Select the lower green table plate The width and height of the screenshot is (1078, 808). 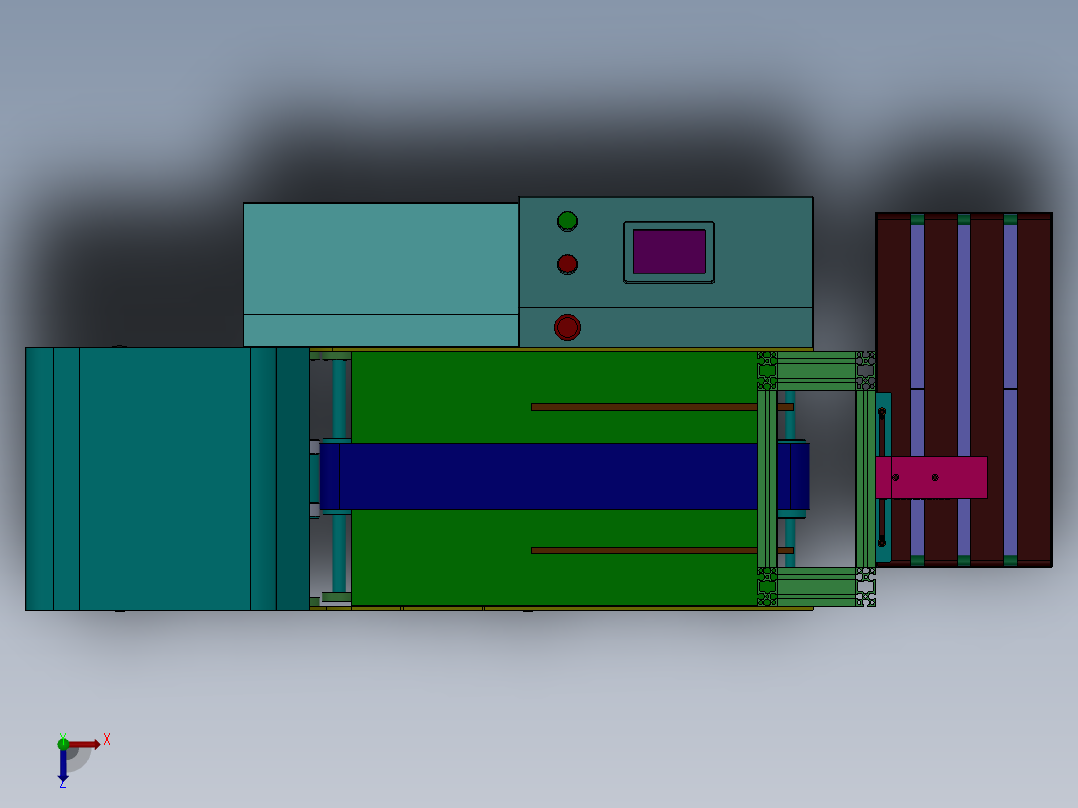pos(554,558)
